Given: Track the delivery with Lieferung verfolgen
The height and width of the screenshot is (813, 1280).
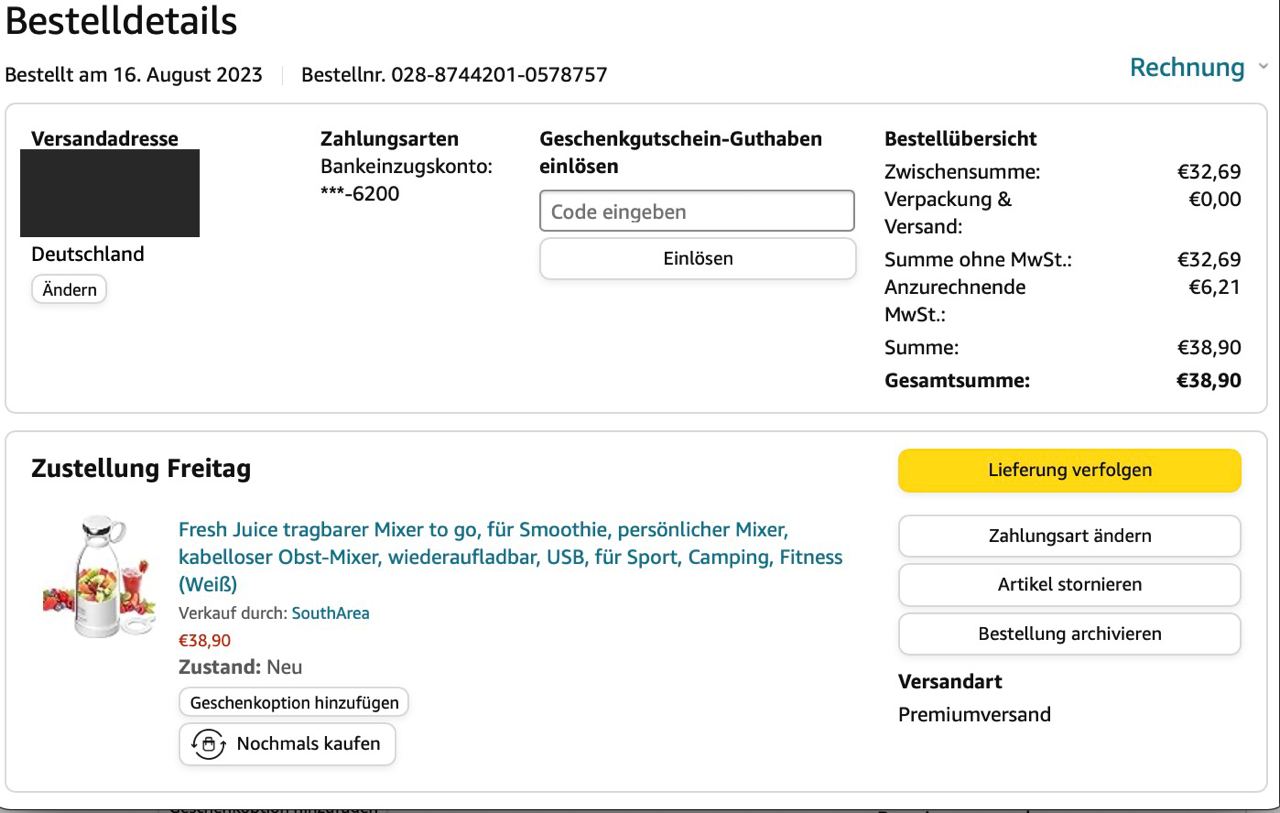Looking at the screenshot, I should pyautogui.click(x=1069, y=470).
